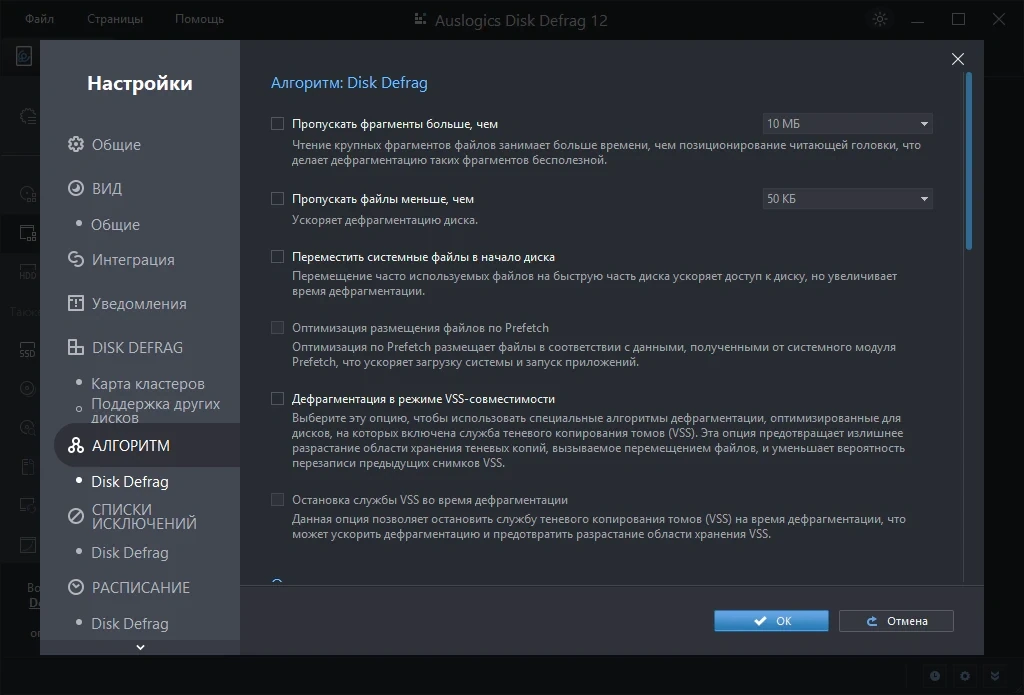The height and width of the screenshot is (695, 1024).
Task: Select Общие under the ВИД section
Action: [115, 225]
